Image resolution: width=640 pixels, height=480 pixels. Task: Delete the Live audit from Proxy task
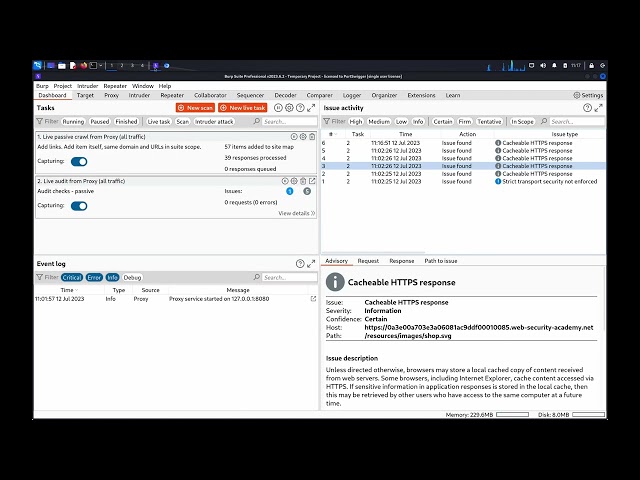click(x=303, y=181)
